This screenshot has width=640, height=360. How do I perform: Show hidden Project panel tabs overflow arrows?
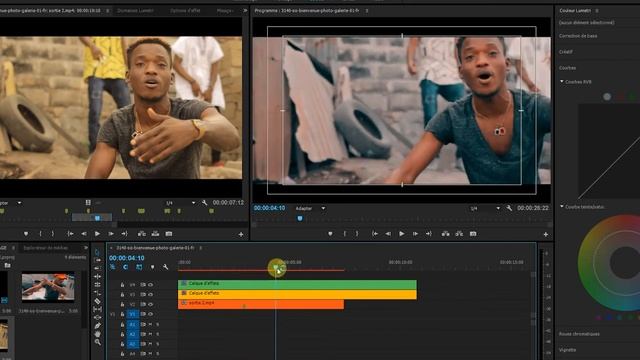86,248
